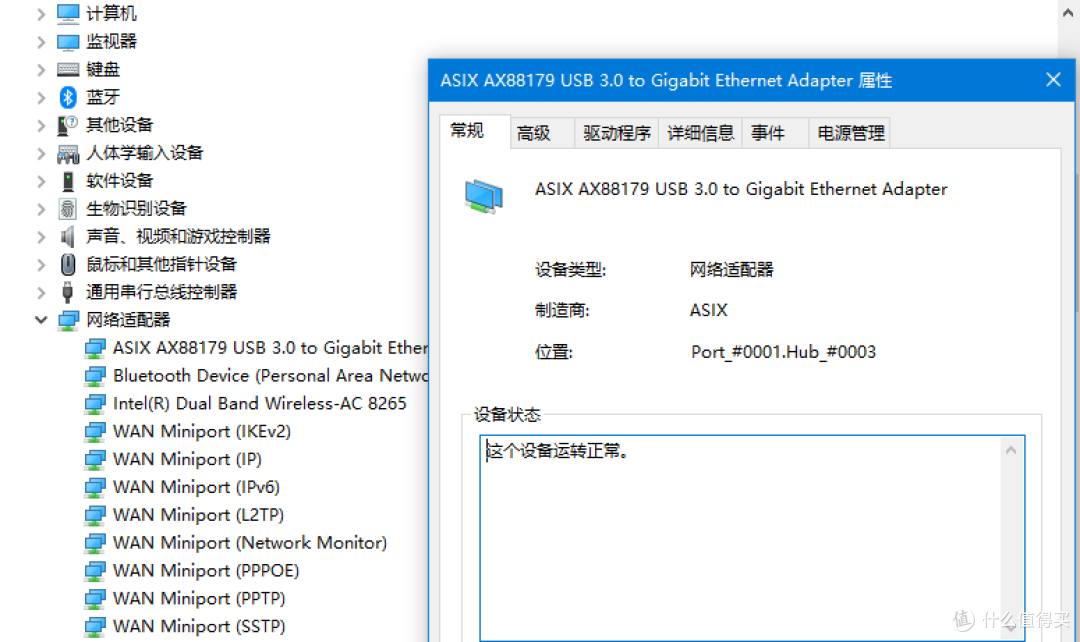Click the device name heading in the 常规 tab
Image resolution: width=1080 pixels, height=642 pixels.
click(x=741, y=189)
